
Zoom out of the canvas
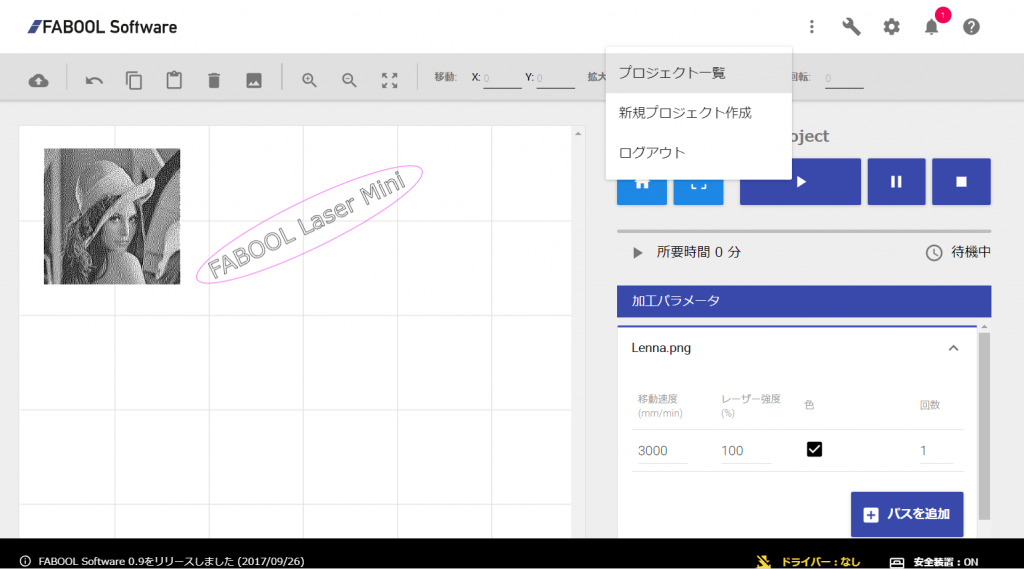[349, 80]
